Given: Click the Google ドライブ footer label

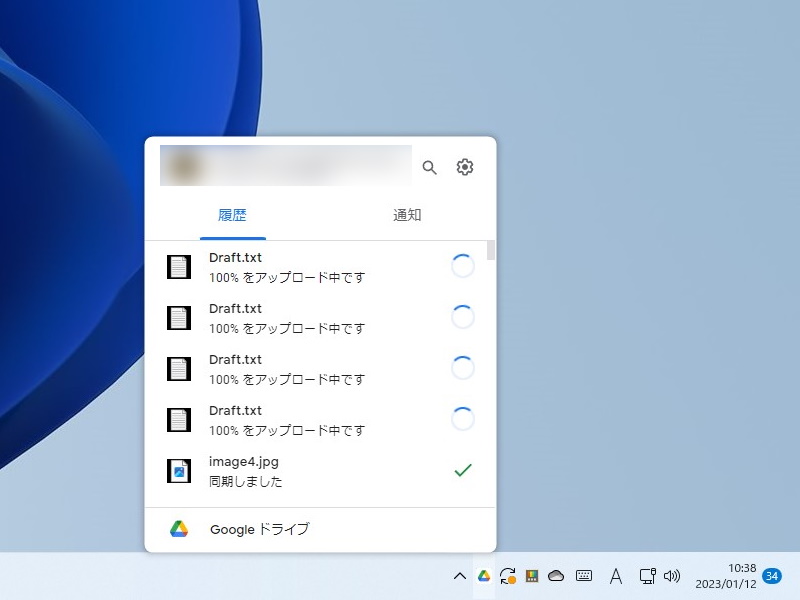Looking at the screenshot, I should (x=258, y=529).
